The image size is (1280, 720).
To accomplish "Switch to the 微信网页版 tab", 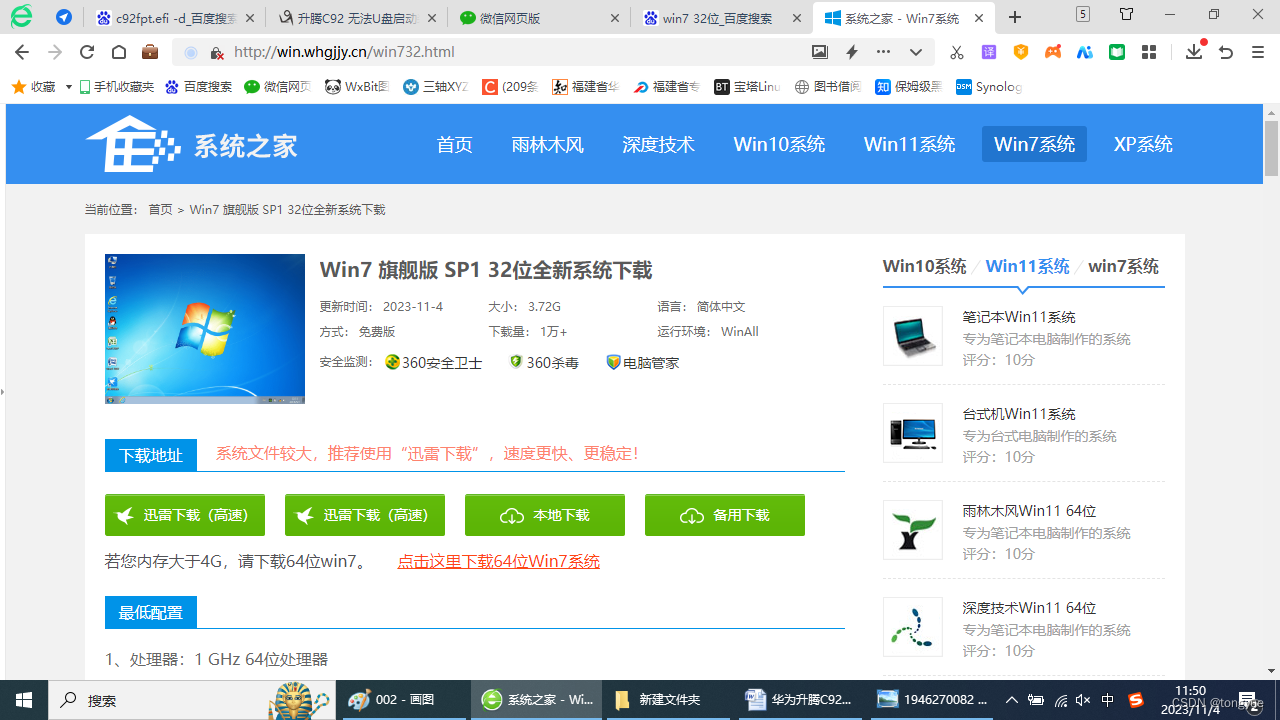I will pos(539,18).
